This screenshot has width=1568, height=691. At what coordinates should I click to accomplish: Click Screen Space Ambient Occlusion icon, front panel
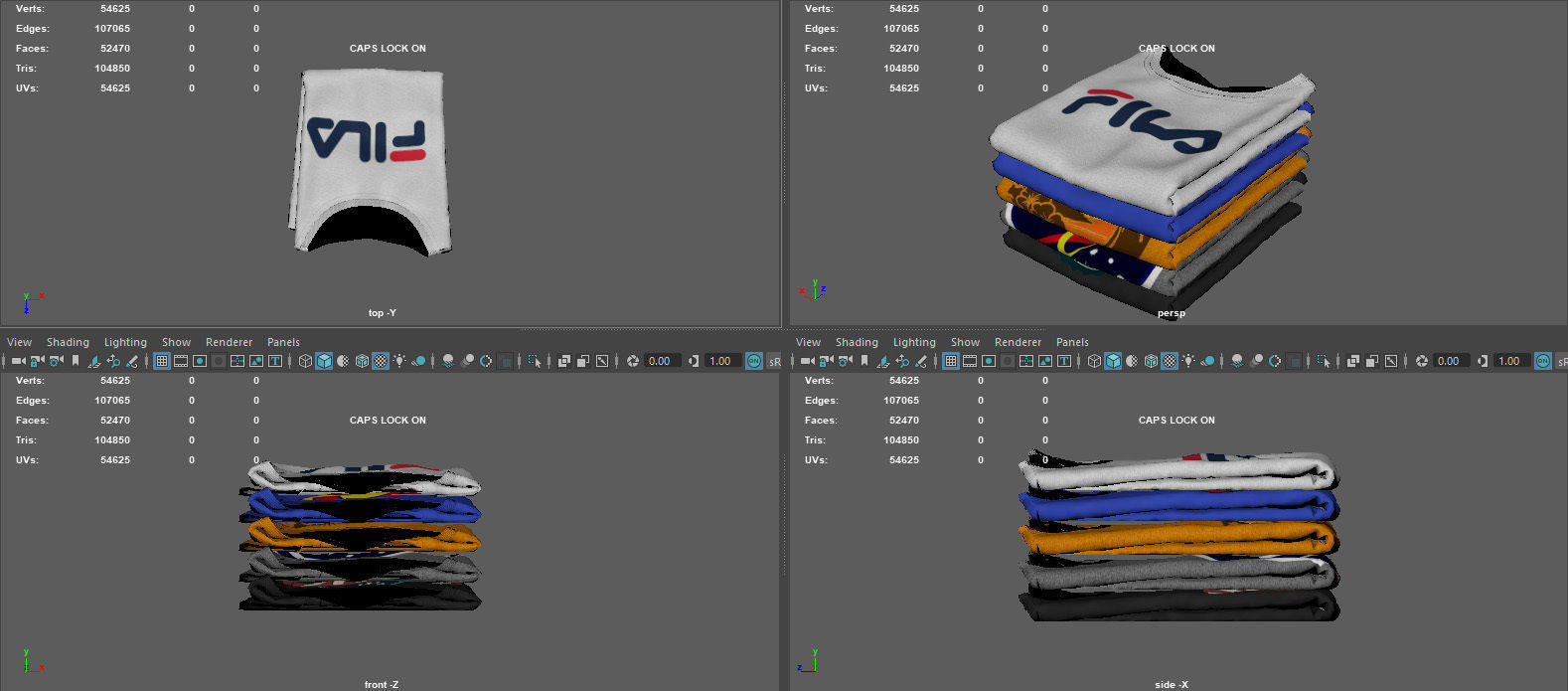pyautogui.click(x=447, y=361)
